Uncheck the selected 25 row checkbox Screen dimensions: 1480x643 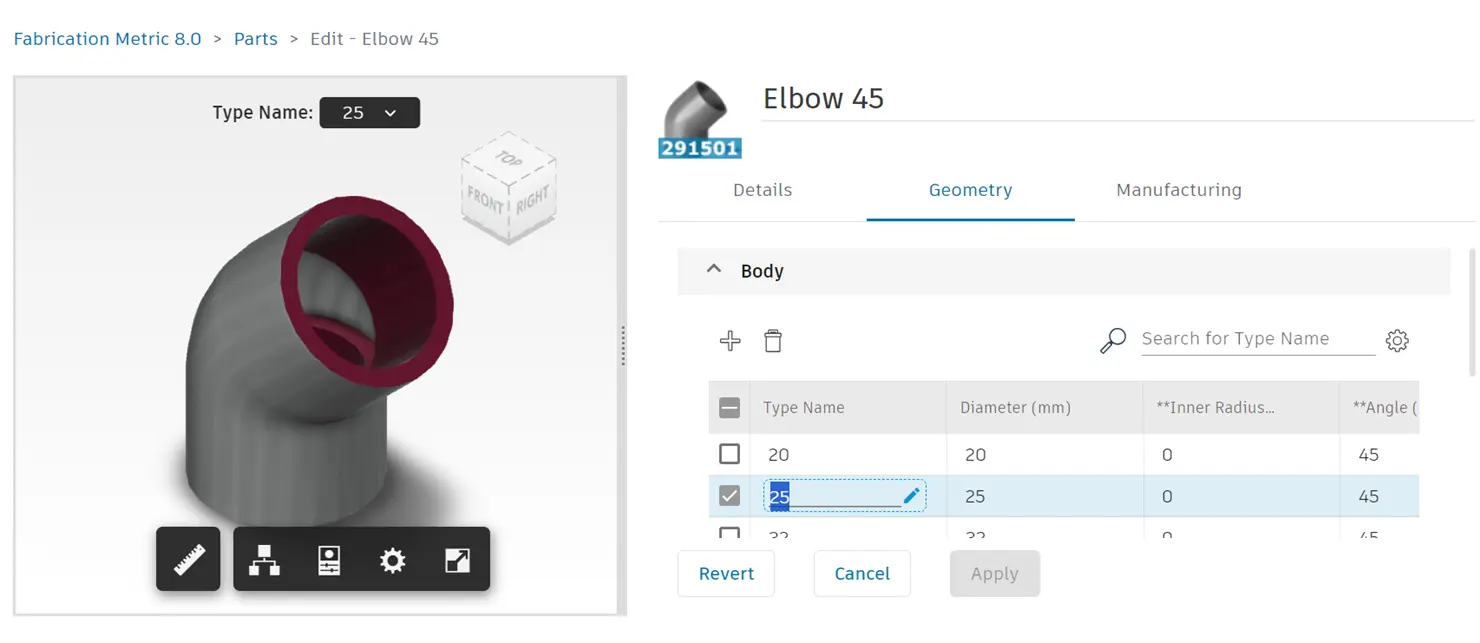click(729, 495)
